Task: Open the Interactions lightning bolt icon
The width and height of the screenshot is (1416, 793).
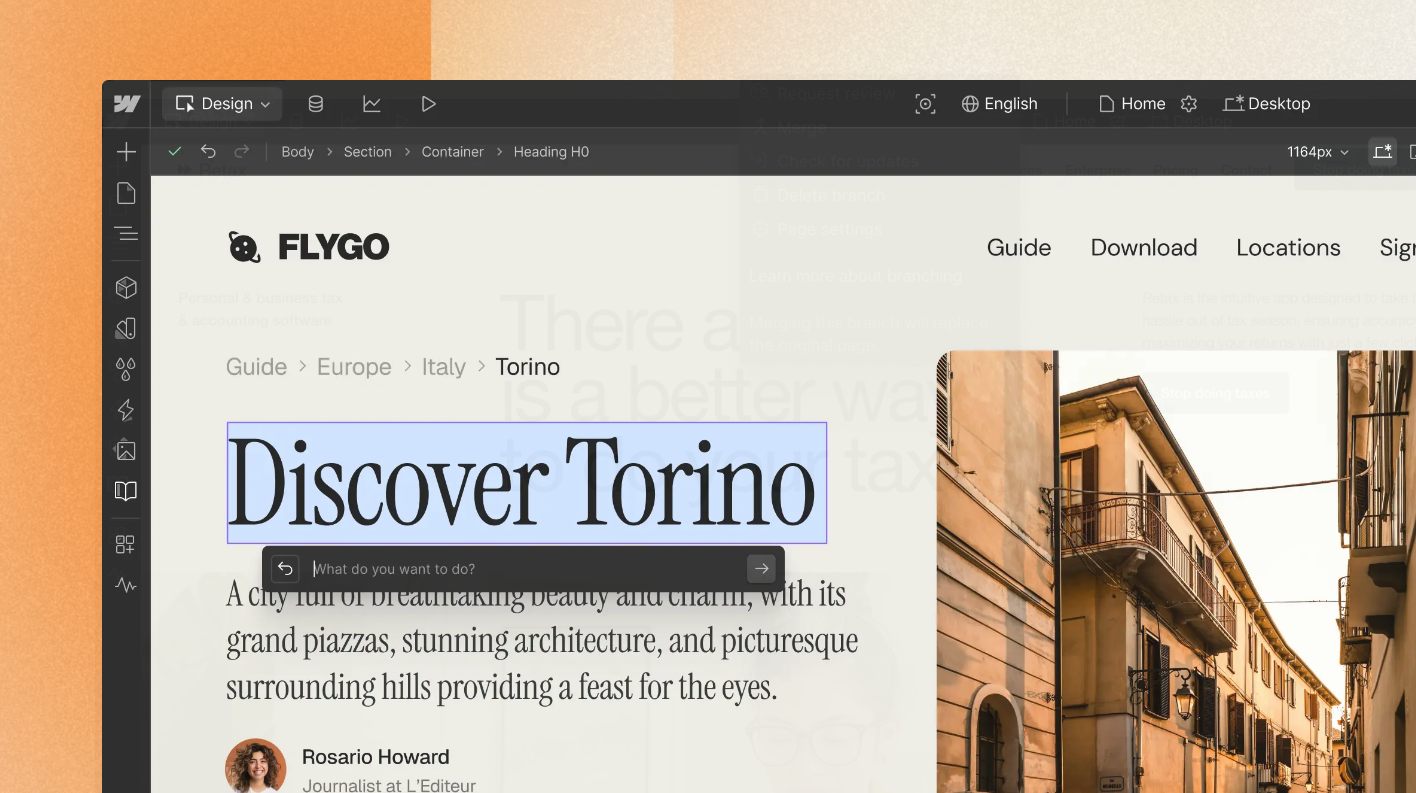Action: 126,410
